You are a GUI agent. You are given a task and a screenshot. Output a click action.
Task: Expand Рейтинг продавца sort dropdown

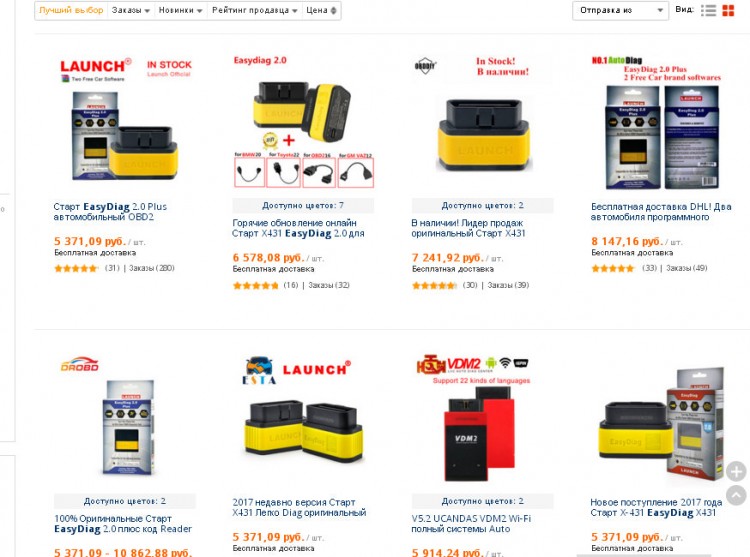[254, 11]
